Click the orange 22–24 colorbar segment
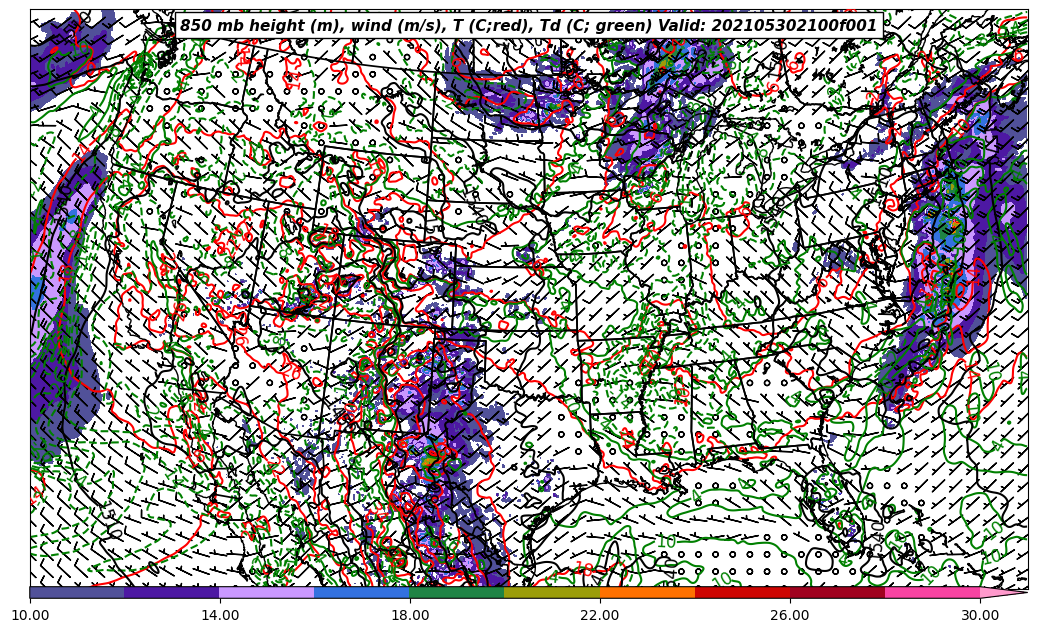The image size is (1037, 632). pyautogui.click(x=647, y=592)
